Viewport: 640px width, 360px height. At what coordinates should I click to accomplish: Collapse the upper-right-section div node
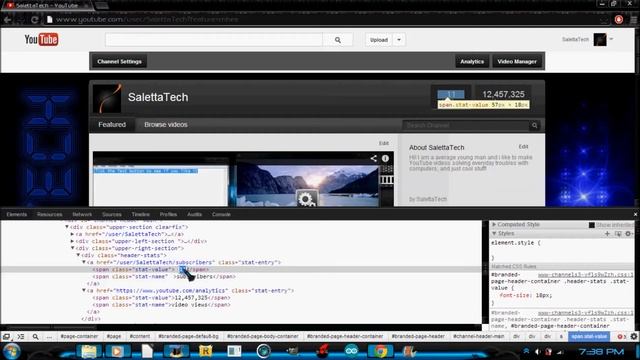(73, 248)
